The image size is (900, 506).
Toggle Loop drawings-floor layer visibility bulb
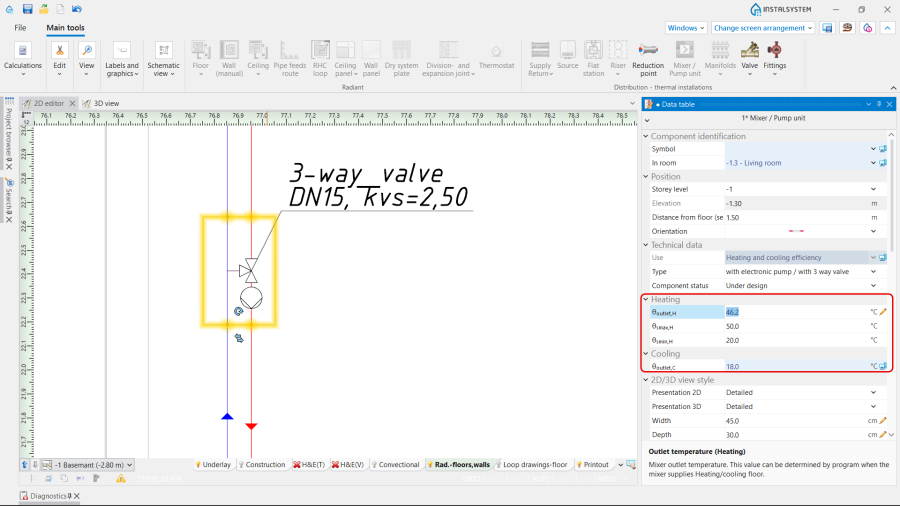click(x=498, y=465)
